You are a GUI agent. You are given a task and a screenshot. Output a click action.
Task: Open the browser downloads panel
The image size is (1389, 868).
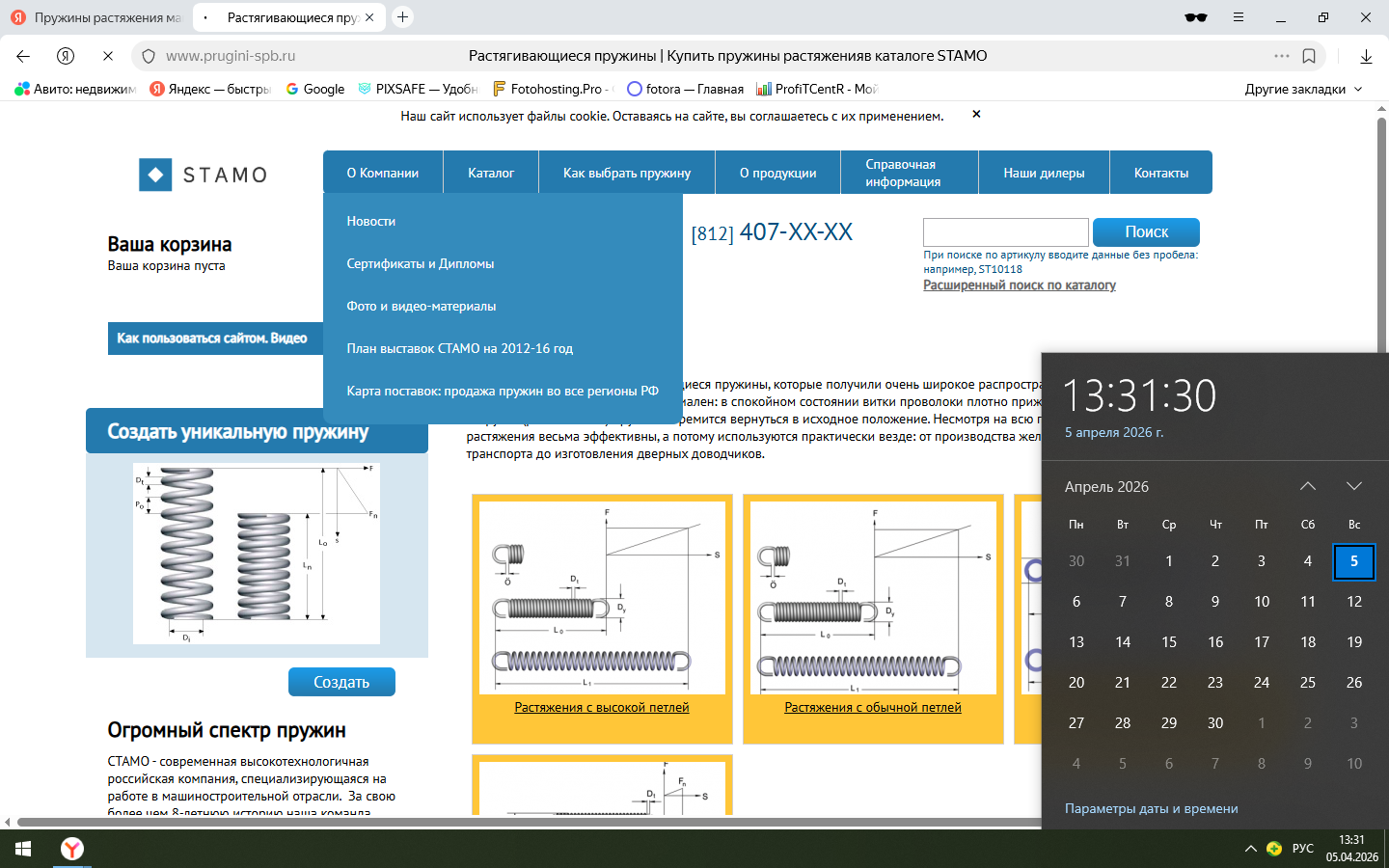point(1366,56)
